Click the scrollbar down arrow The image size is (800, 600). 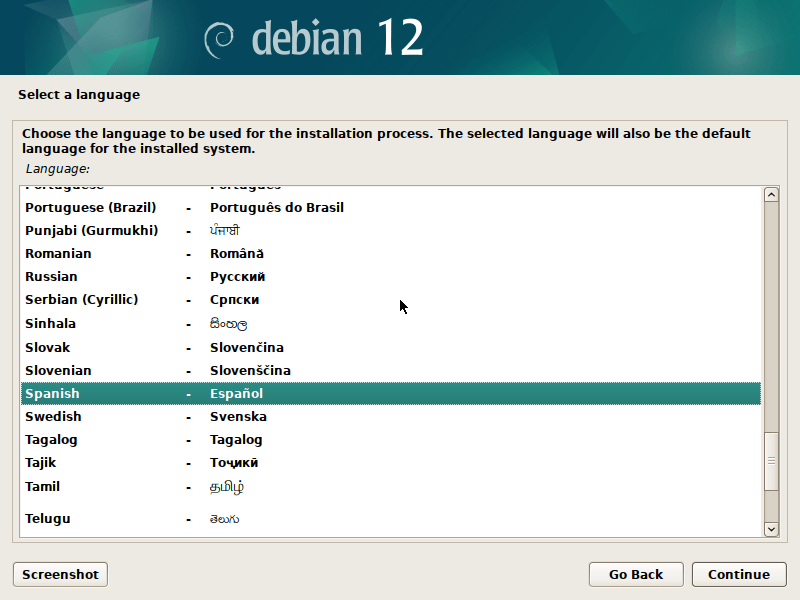(771, 529)
